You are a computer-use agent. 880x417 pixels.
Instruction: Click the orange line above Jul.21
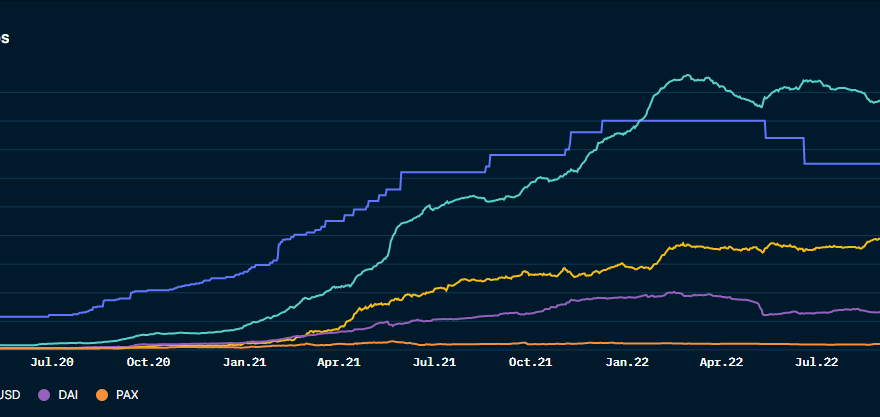coord(435,344)
